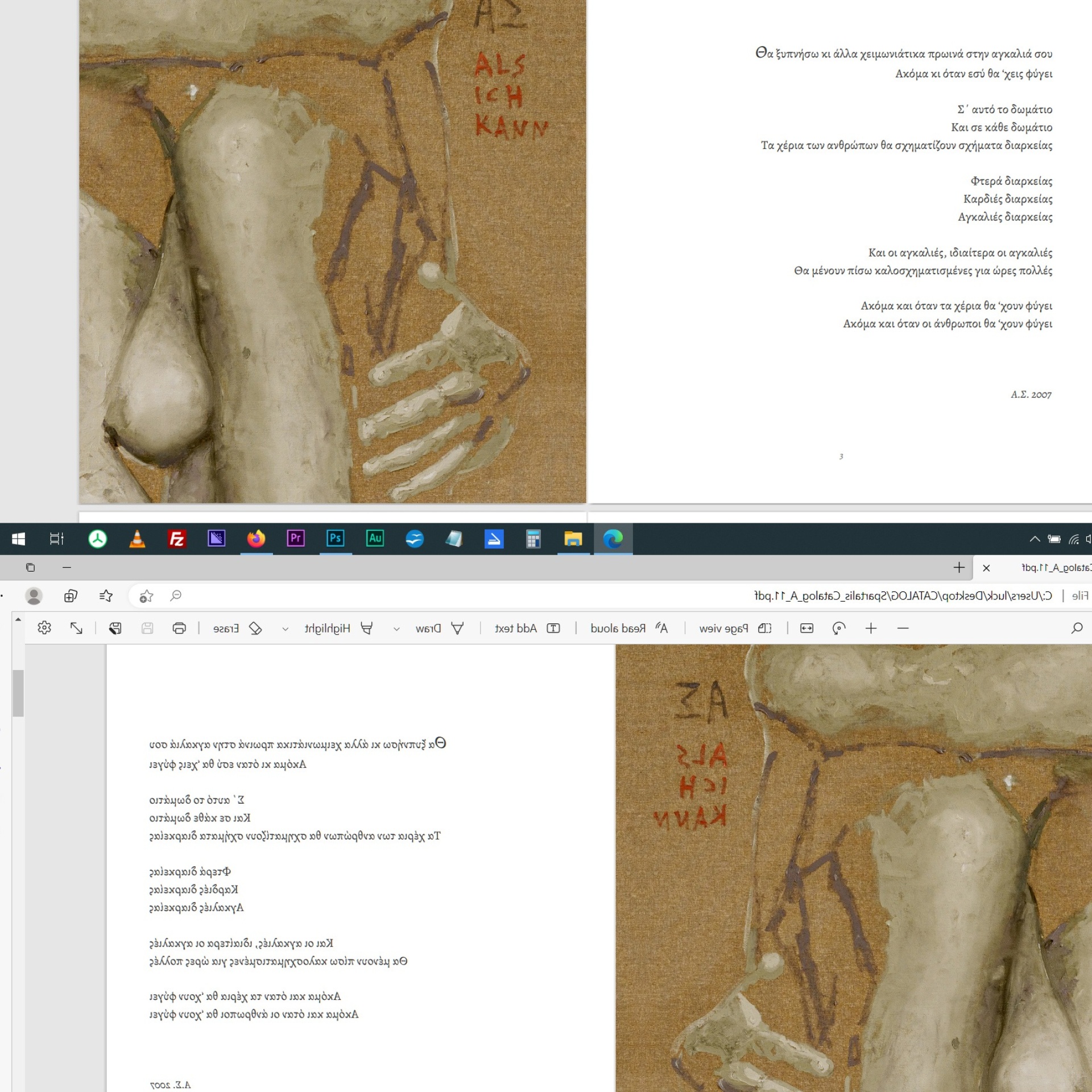Click the PDF rotate page icon
Image resolution: width=1092 pixels, height=1092 pixels.
point(839,628)
